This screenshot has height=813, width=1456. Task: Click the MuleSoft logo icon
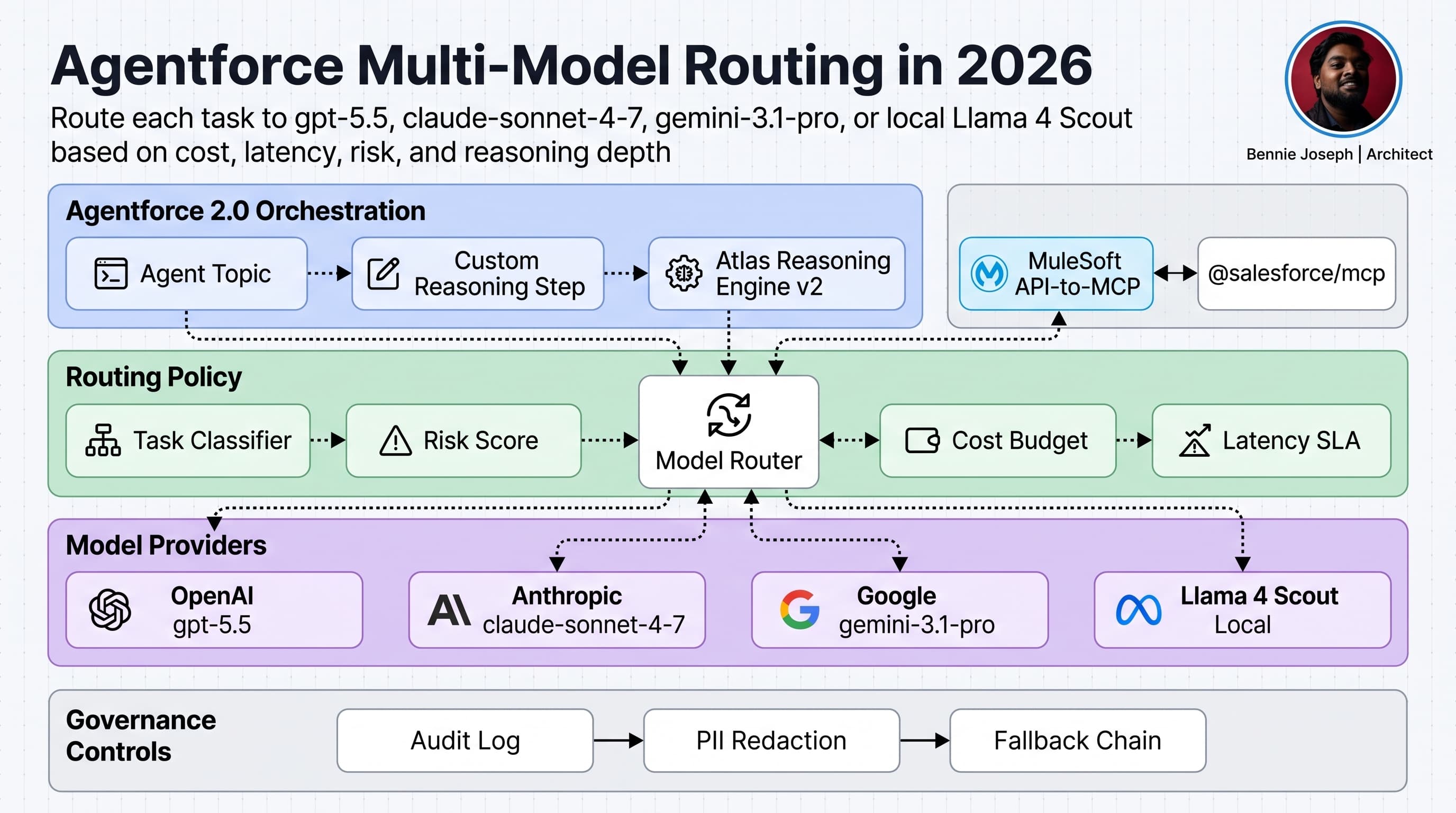(x=988, y=274)
